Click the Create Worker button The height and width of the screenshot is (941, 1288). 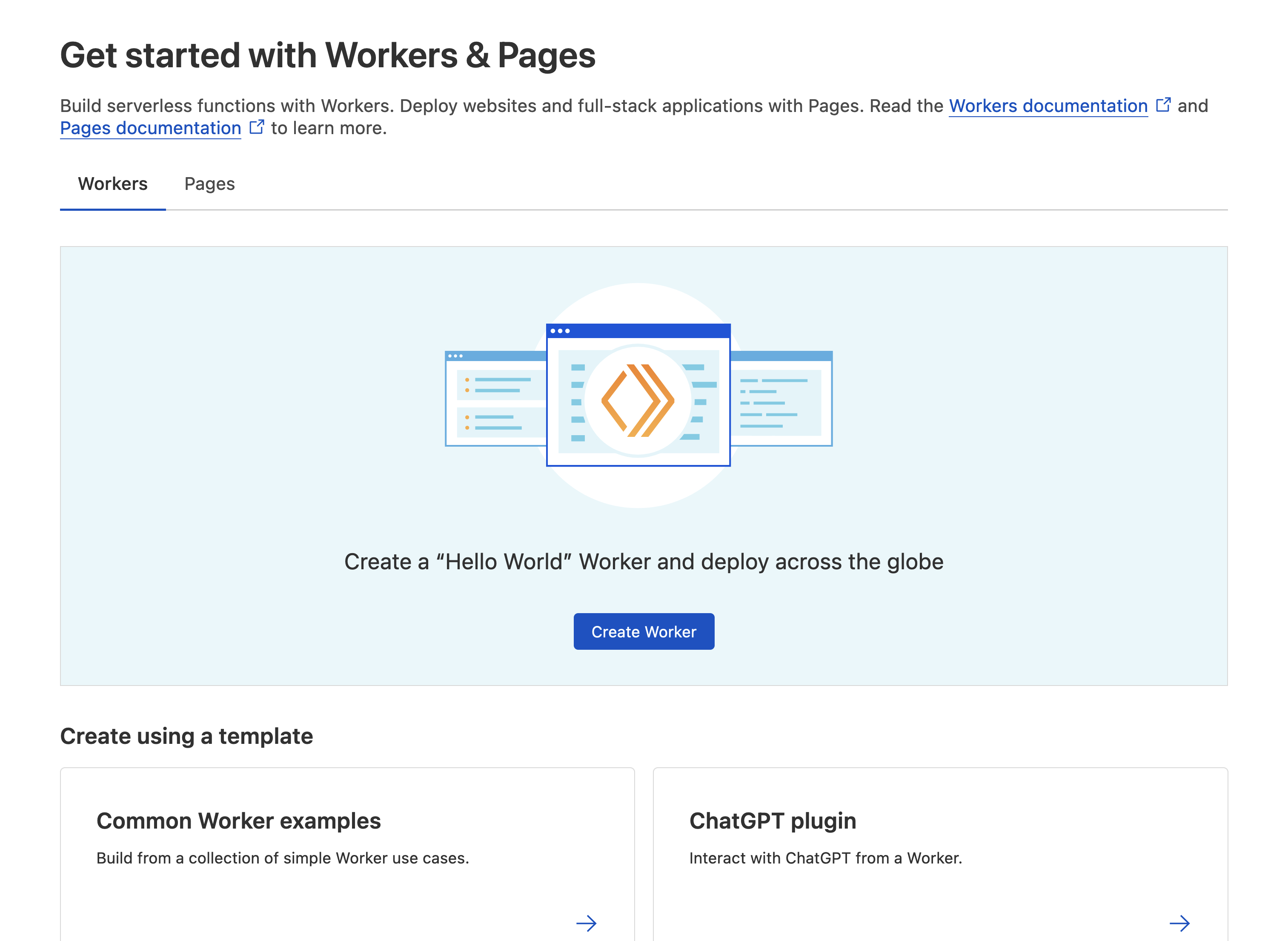(644, 631)
